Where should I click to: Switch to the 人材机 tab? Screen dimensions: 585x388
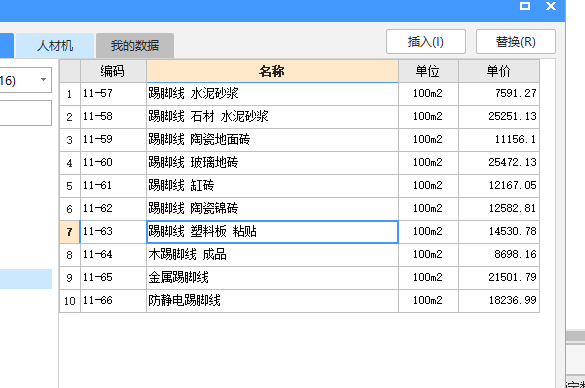tap(55, 46)
